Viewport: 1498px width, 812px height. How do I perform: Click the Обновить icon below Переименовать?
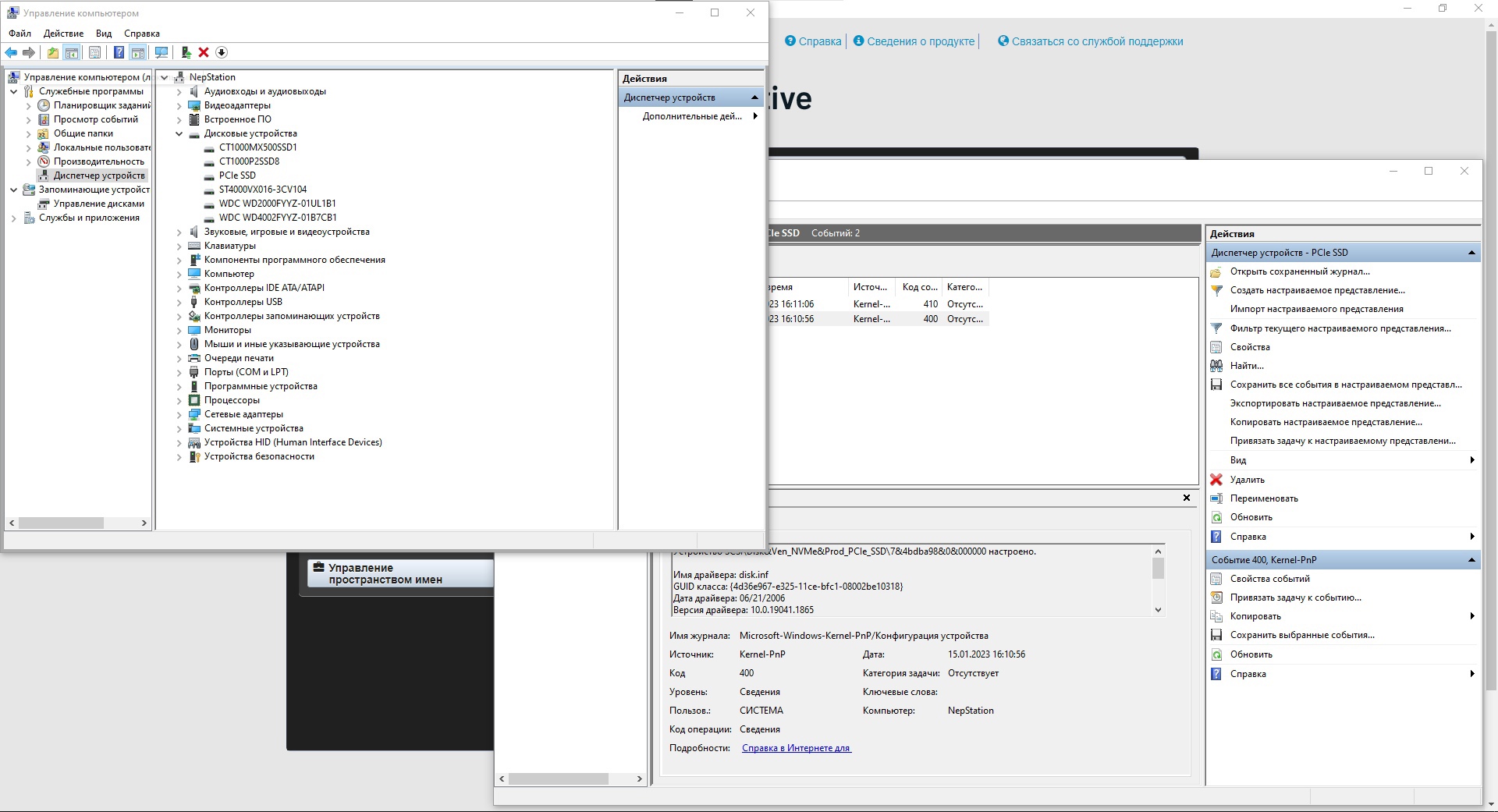pos(1216,517)
